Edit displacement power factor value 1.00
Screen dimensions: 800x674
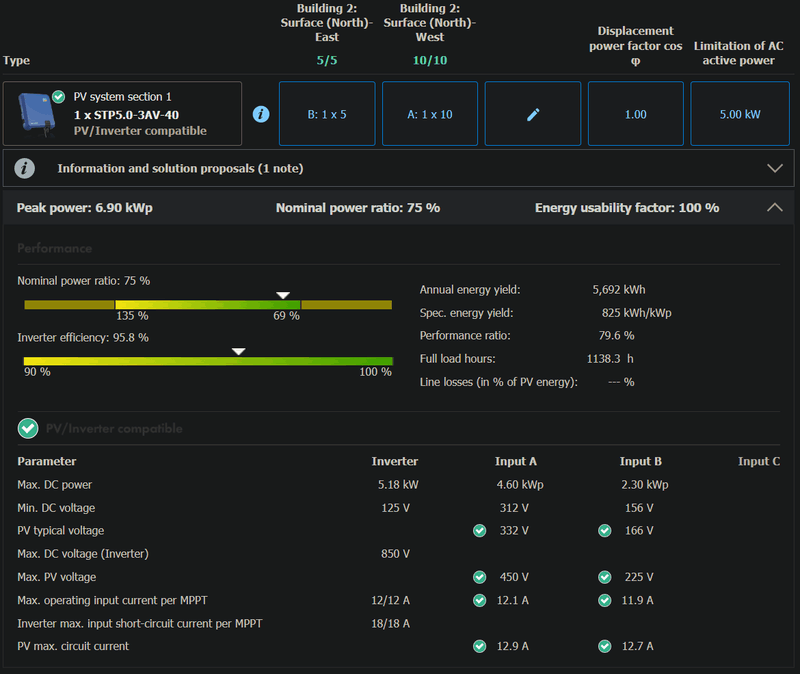[635, 114]
